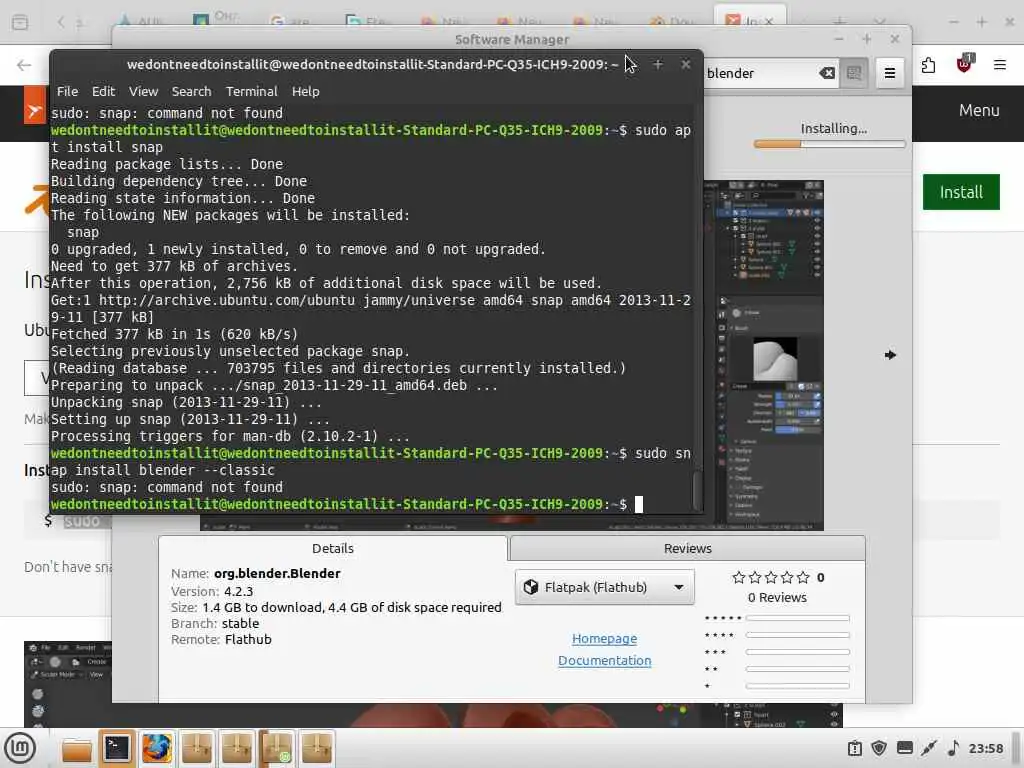Click the Blender screenshot preview in Software Manager

[x=763, y=355]
